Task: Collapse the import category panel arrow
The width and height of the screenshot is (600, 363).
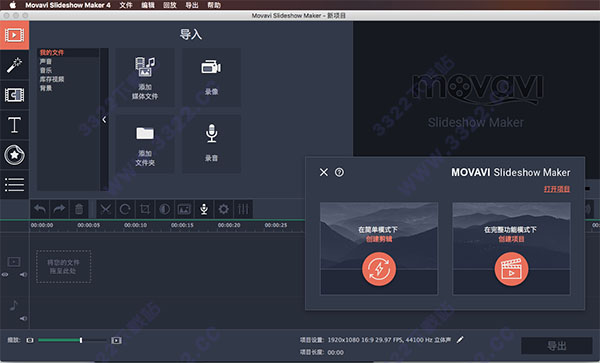Action: click(104, 120)
